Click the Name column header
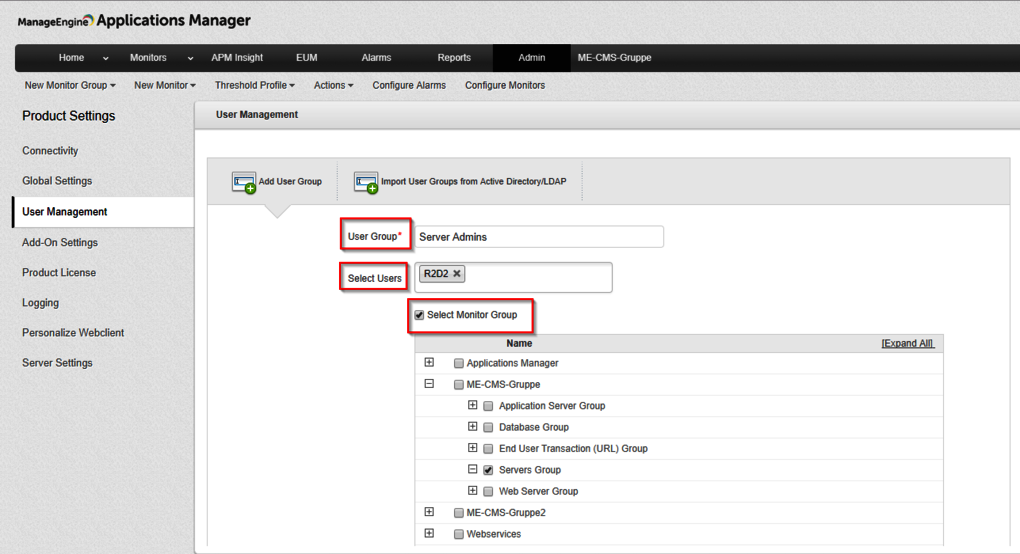The height and width of the screenshot is (554, 1020). 519,343
